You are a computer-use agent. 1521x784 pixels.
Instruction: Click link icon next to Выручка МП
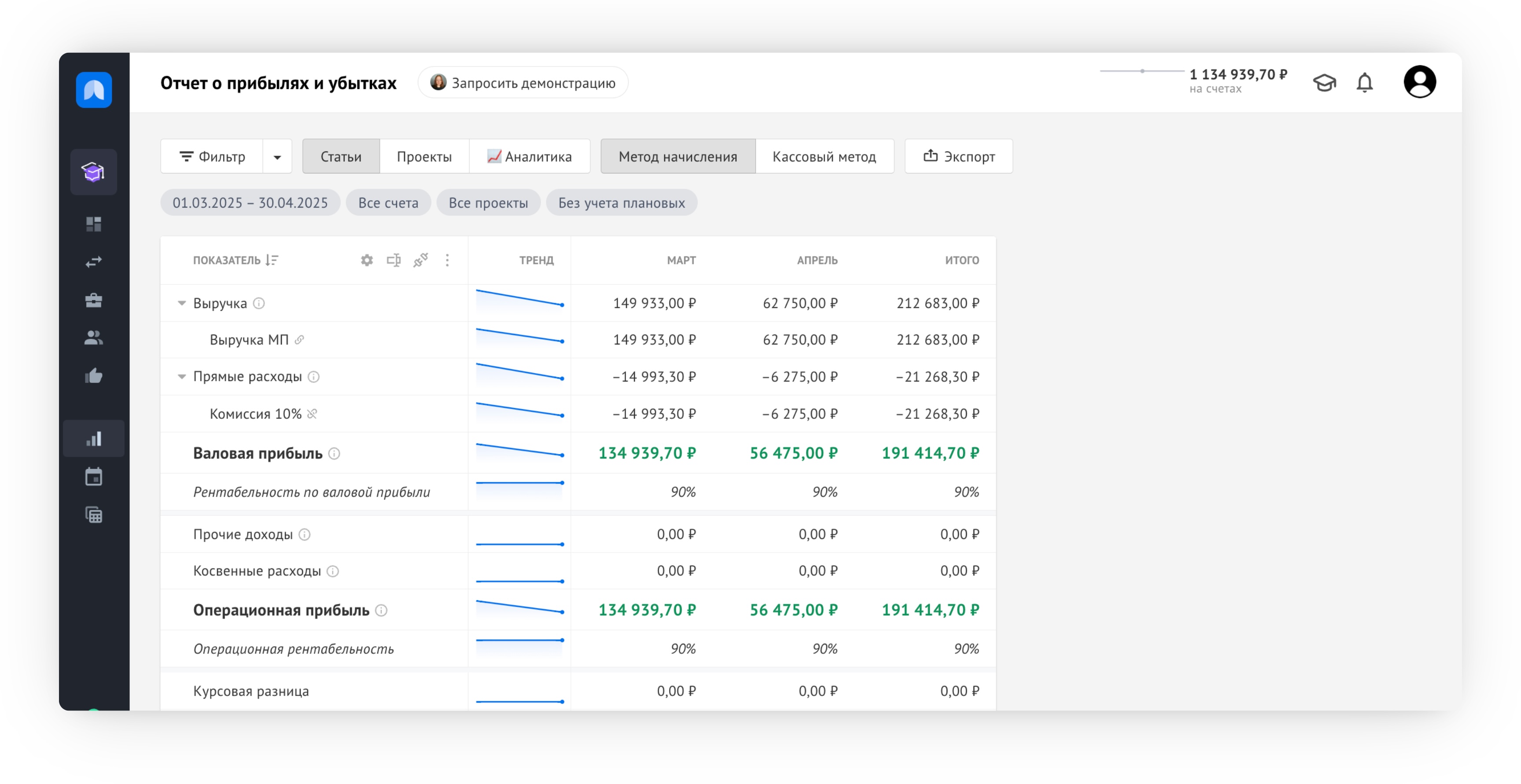tap(299, 340)
